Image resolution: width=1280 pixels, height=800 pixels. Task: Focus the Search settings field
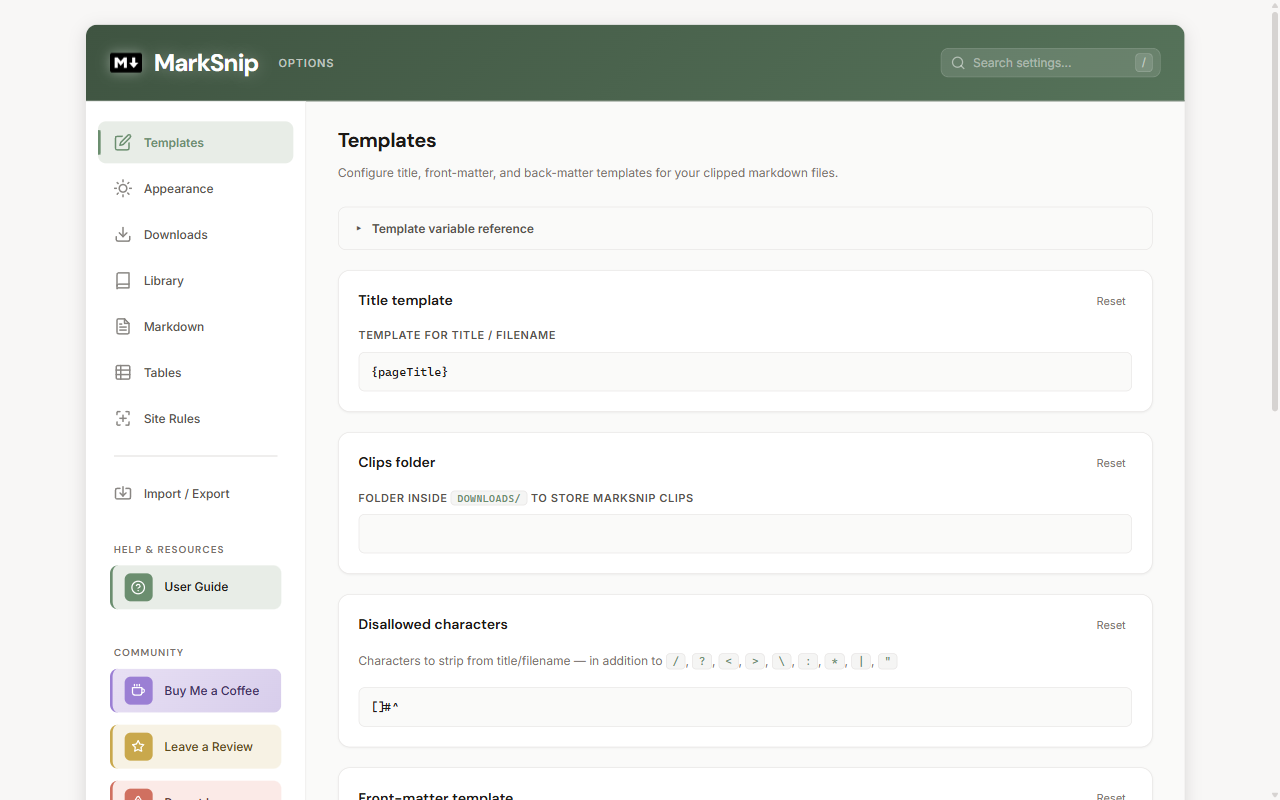tap(1050, 63)
